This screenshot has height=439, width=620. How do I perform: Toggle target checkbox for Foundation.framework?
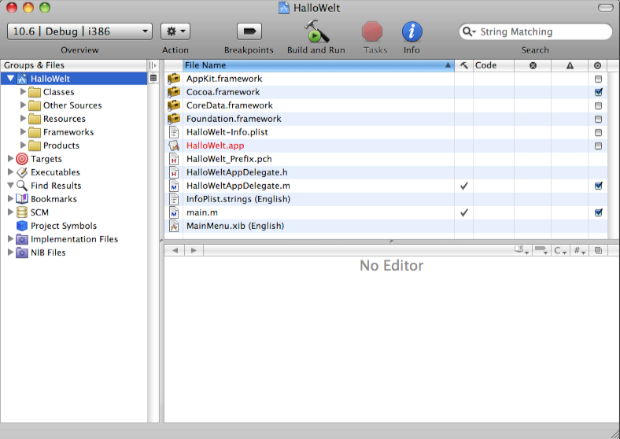coord(598,119)
